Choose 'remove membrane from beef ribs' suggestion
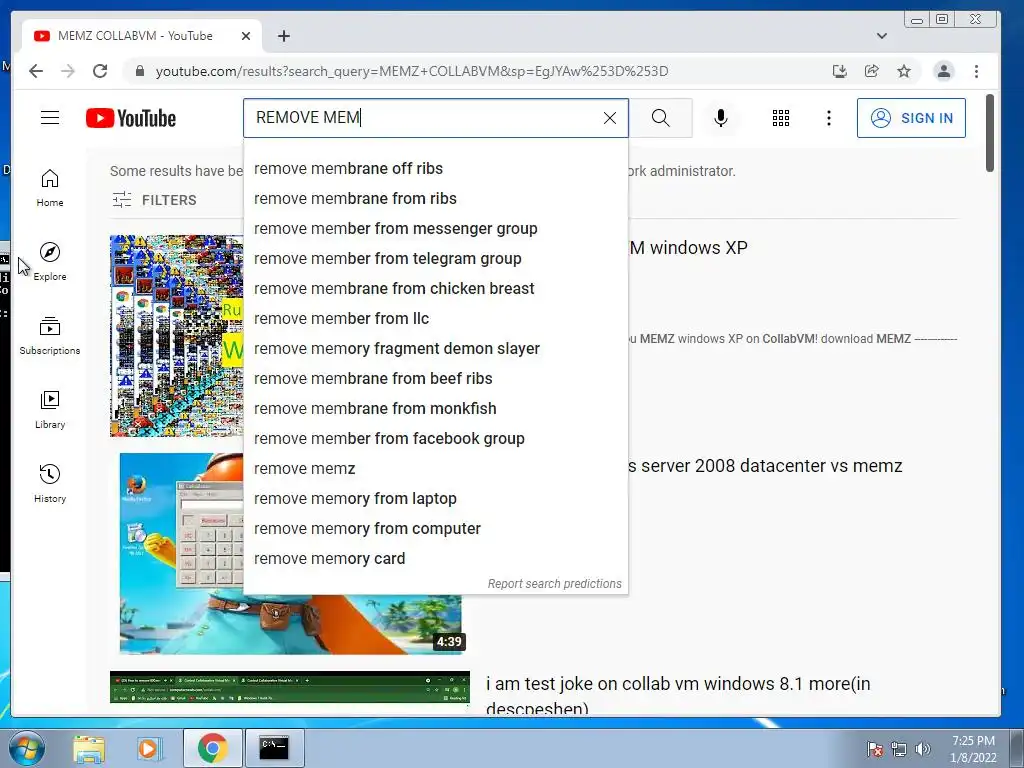The height and width of the screenshot is (768, 1024). point(436,379)
